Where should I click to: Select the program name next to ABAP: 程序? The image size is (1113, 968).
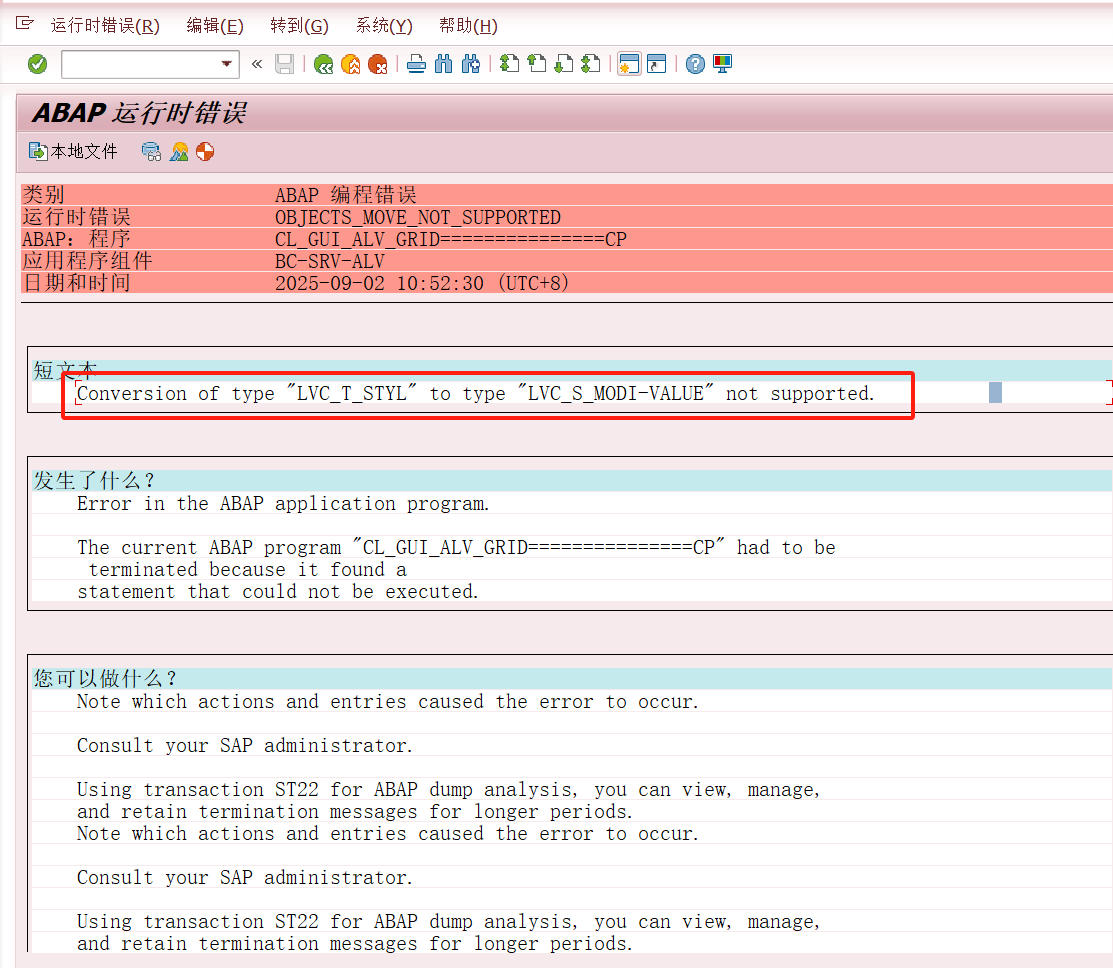pyautogui.click(x=451, y=239)
